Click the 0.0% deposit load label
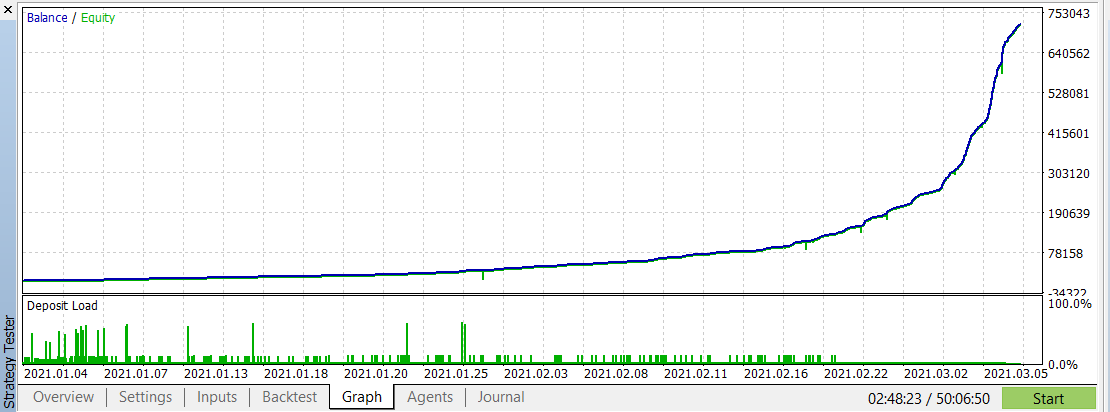The width and height of the screenshot is (1110, 412). click(1063, 365)
